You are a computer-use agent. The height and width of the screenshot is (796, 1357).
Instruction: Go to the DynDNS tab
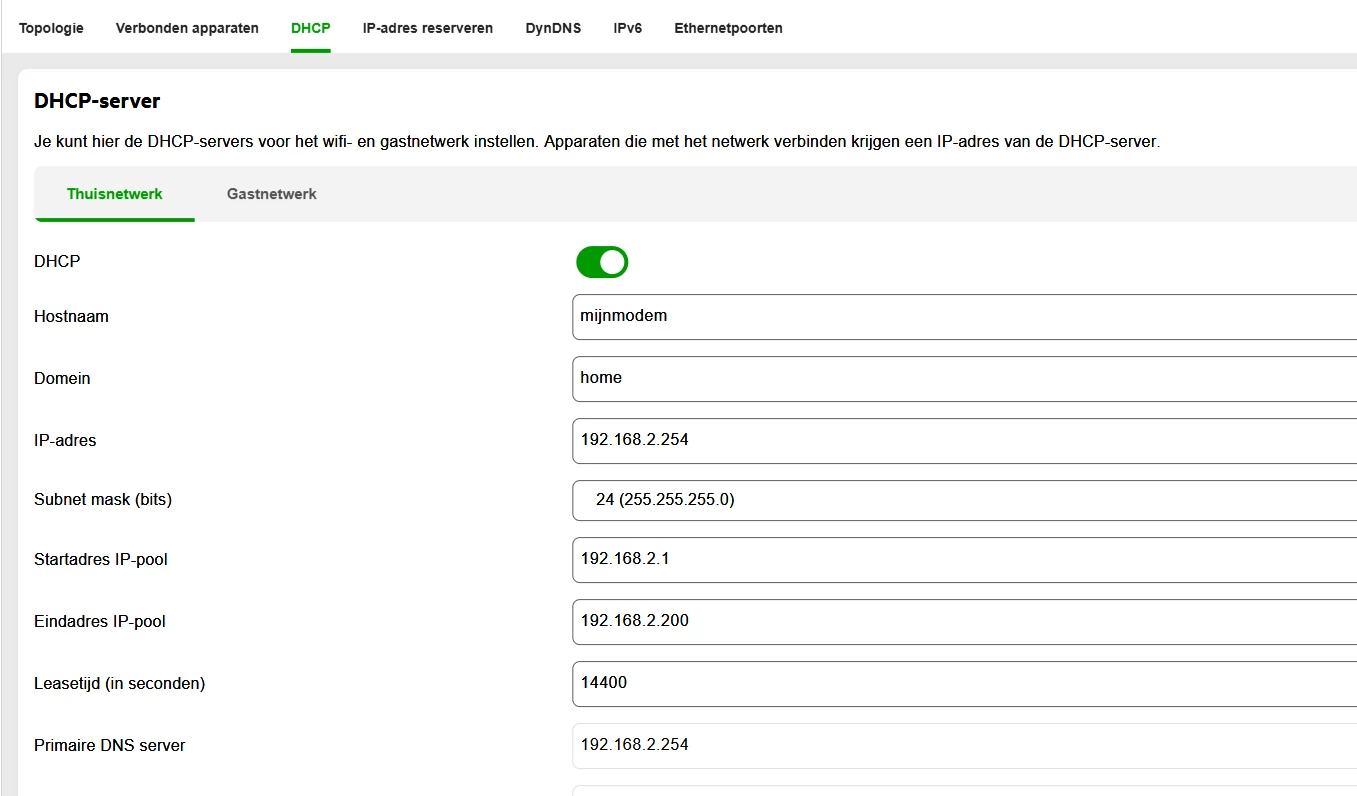tap(553, 28)
